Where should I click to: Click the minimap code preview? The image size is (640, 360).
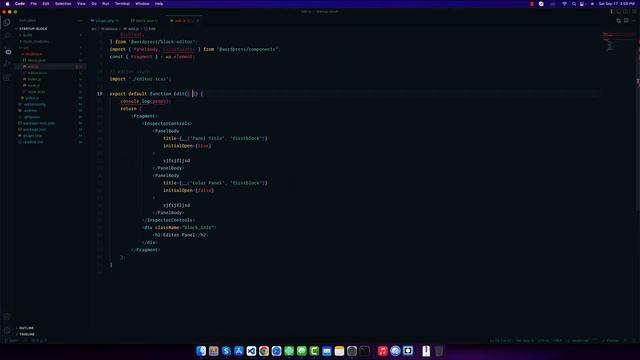click(618, 41)
